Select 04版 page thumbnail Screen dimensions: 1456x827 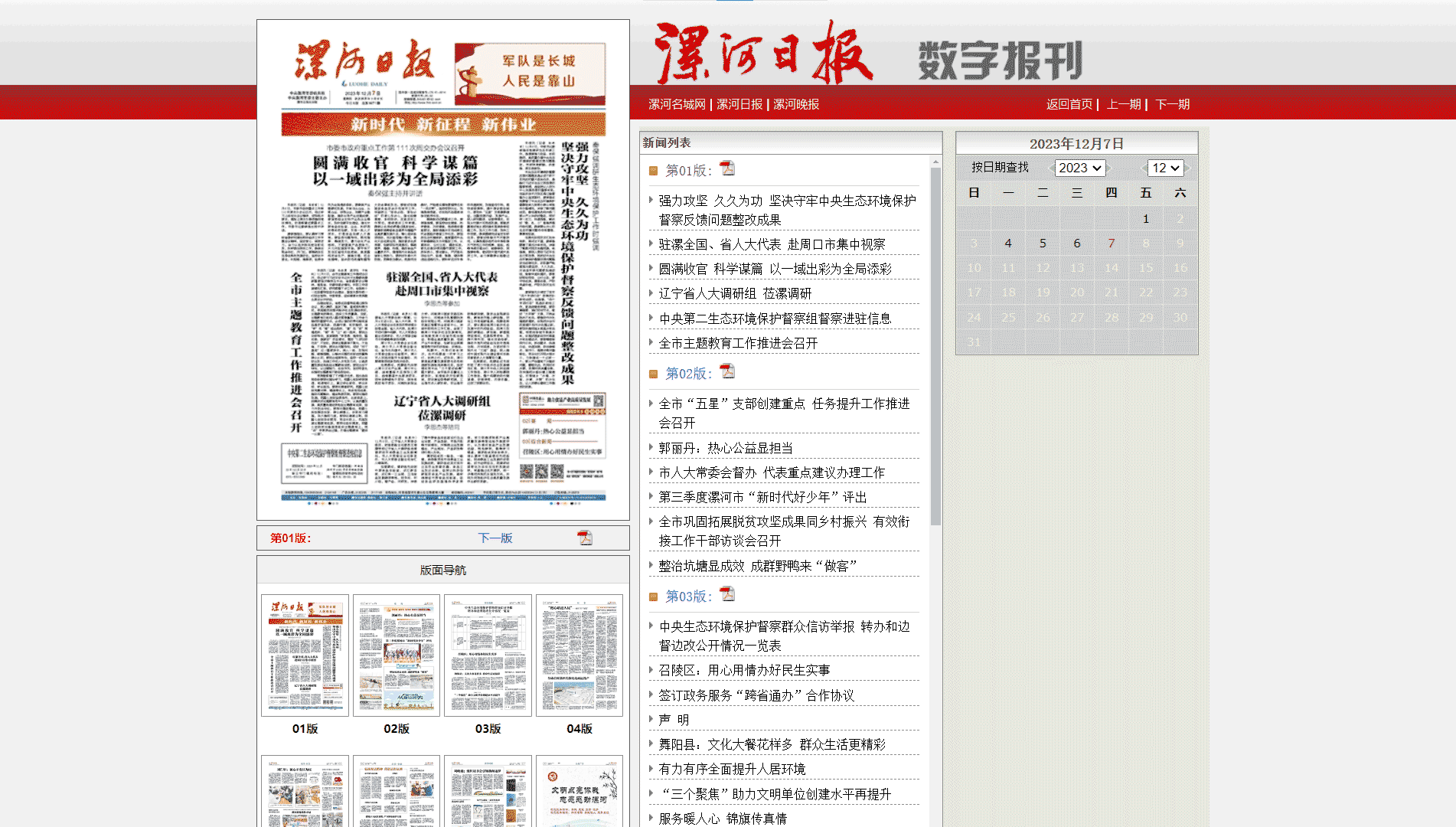tap(579, 655)
